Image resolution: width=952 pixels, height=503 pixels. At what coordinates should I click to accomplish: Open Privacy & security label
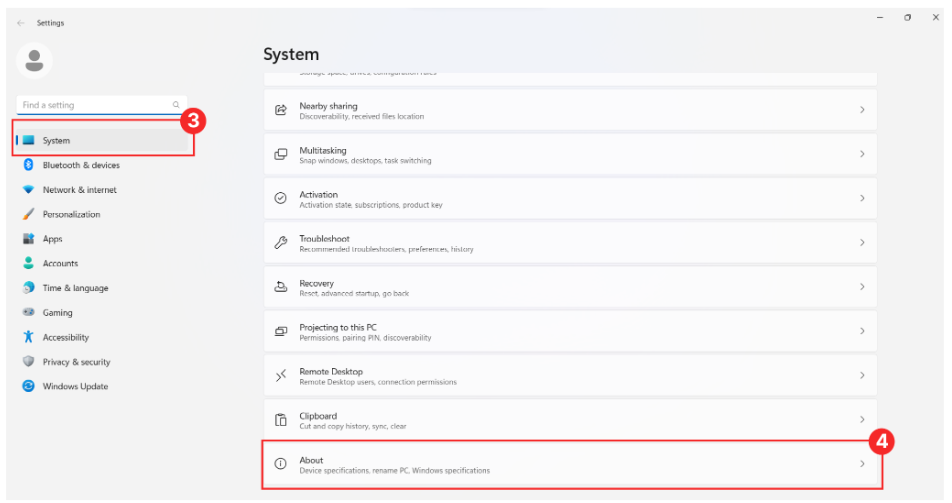pos(76,362)
